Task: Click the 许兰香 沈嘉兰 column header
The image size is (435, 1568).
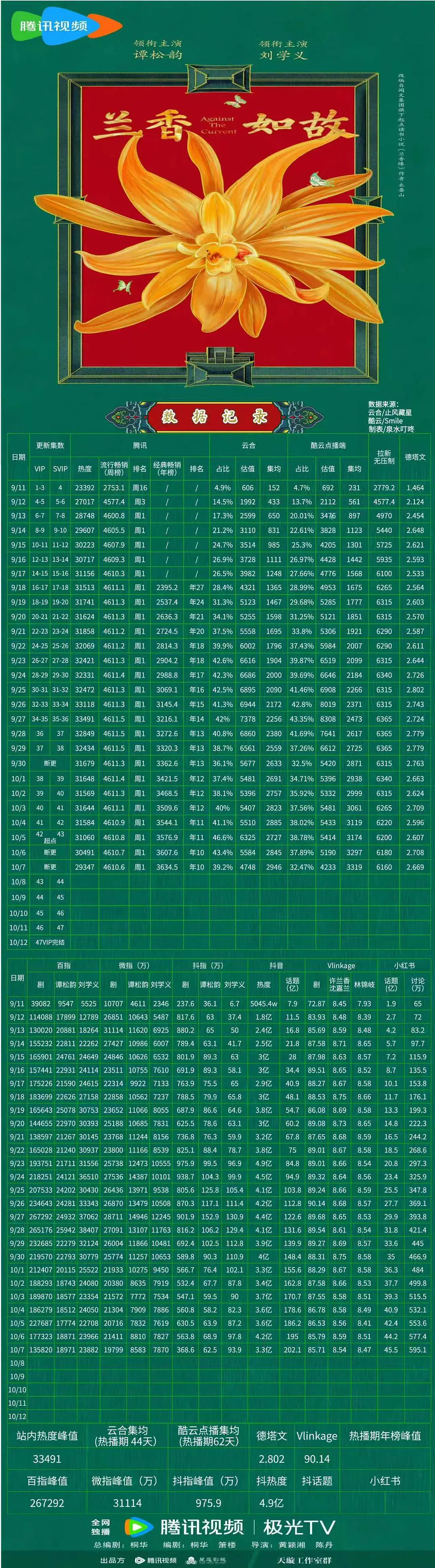Action: click(340, 984)
